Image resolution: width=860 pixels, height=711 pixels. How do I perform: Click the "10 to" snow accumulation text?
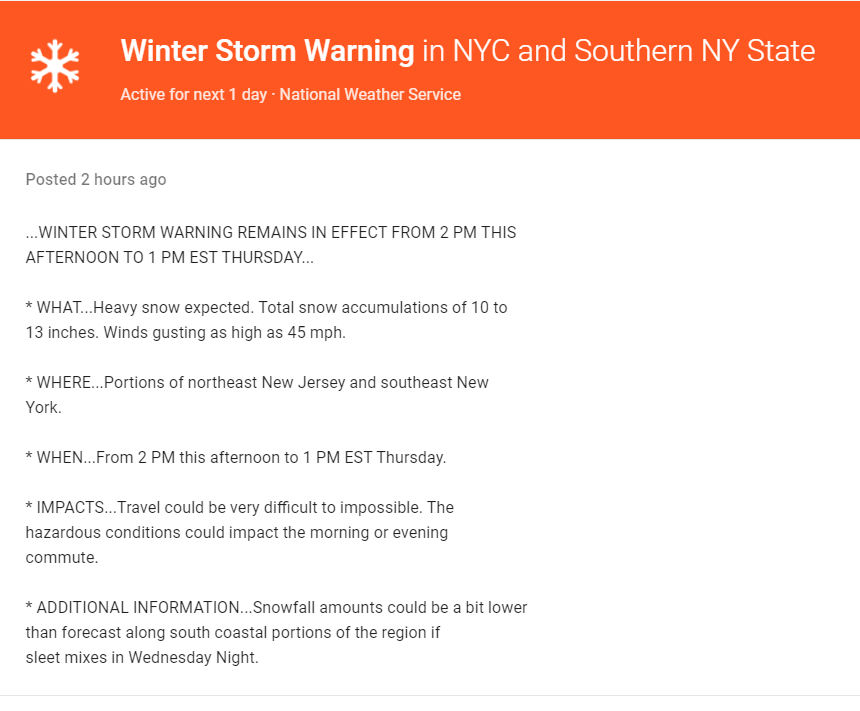point(488,308)
